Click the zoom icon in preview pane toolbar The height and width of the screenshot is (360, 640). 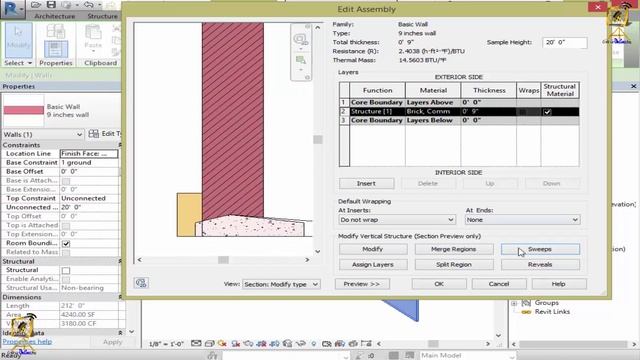click(x=301, y=40)
